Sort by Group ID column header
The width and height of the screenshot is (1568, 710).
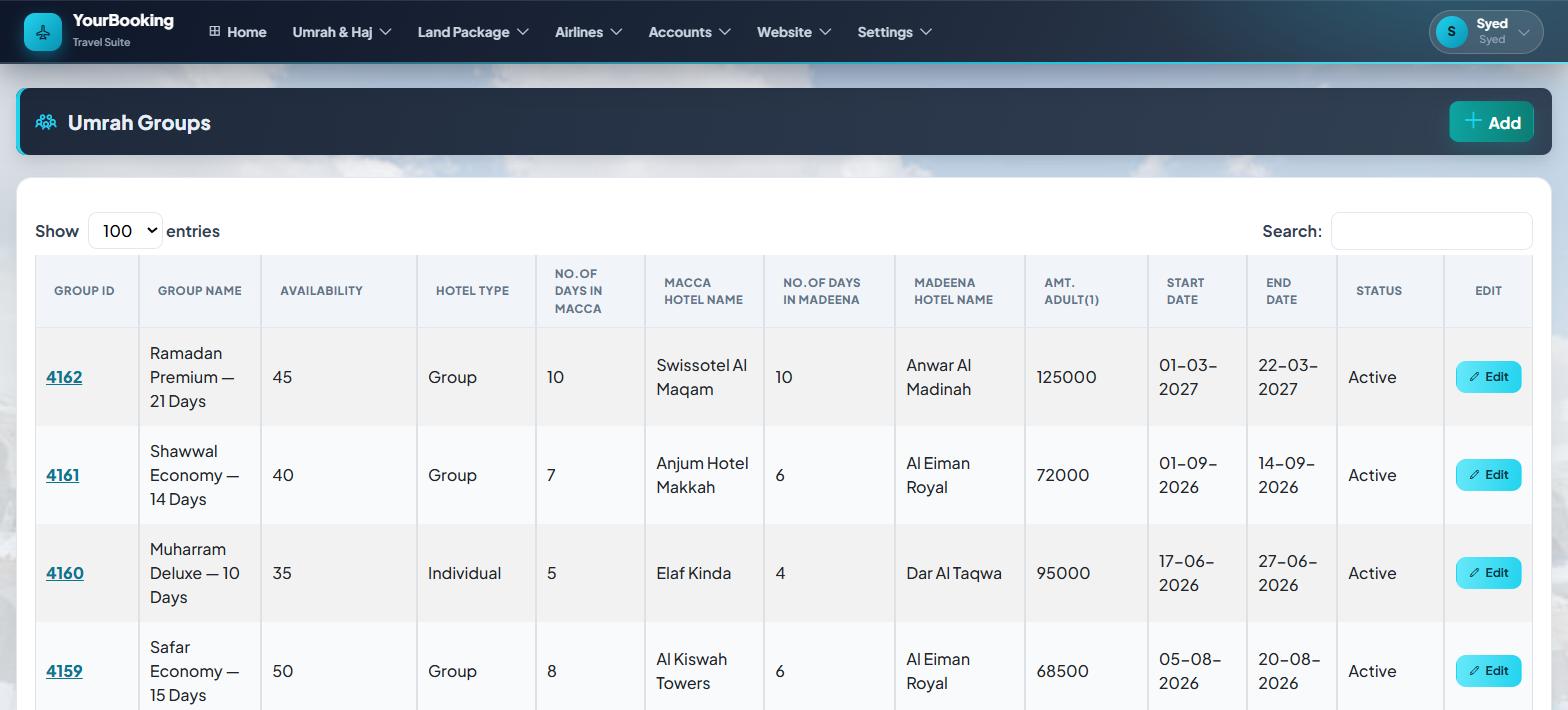87,291
